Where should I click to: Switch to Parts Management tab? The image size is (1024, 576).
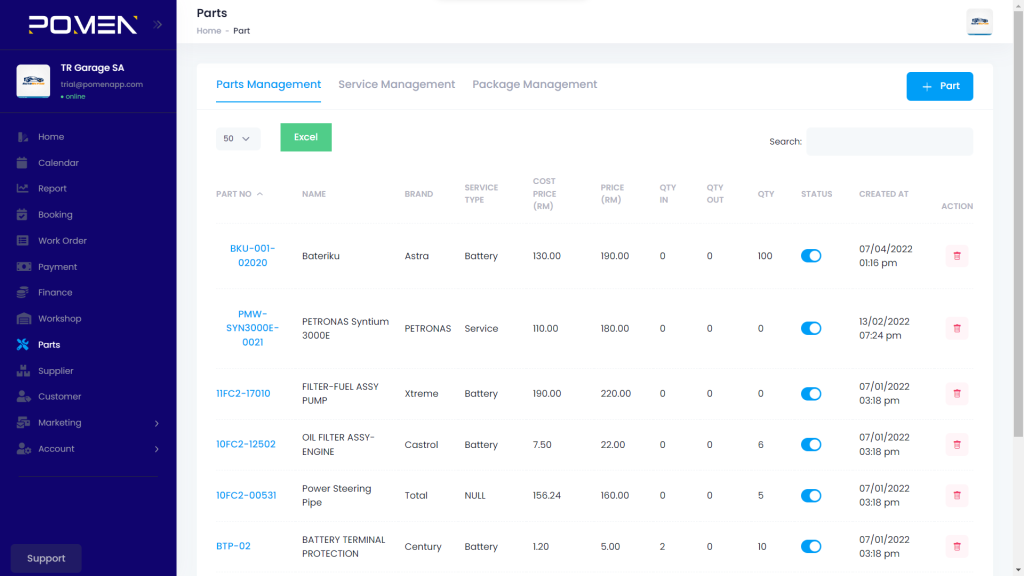268,84
